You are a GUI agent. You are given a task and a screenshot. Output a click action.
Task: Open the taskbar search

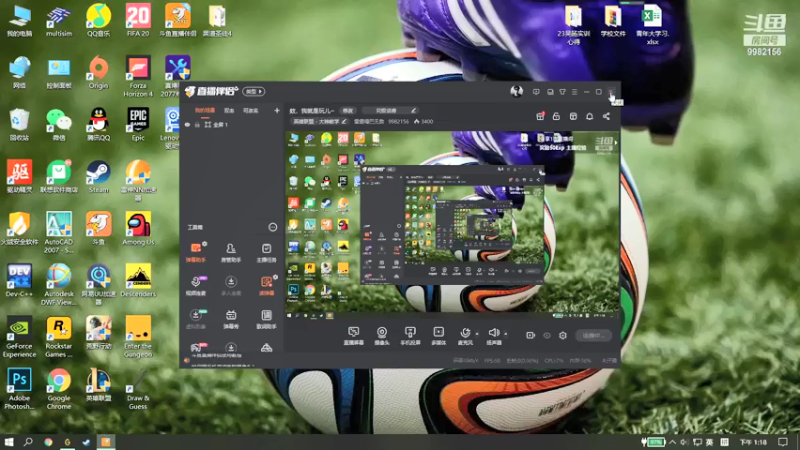click(28, 442)
